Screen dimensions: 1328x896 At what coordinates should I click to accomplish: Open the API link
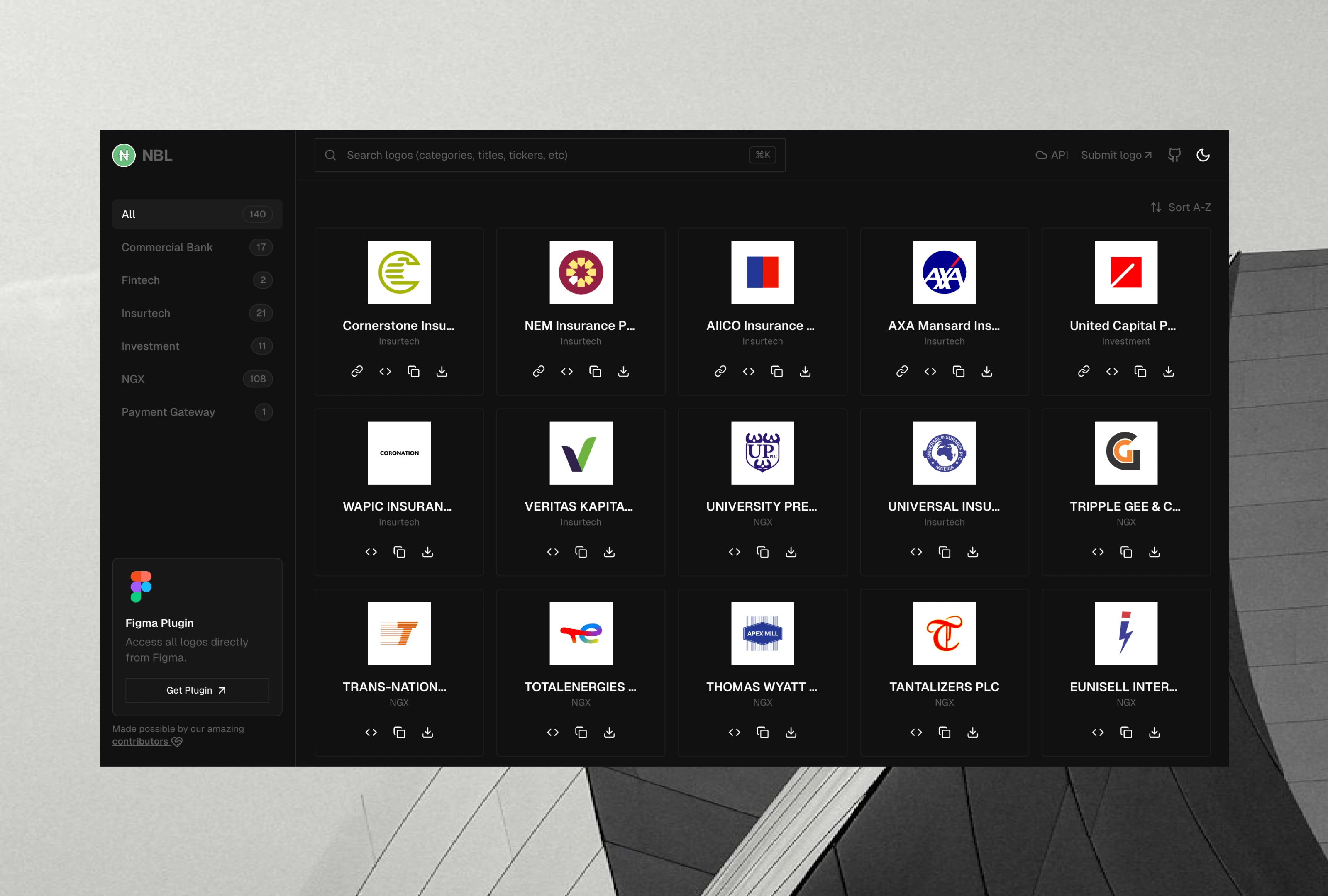(1052, 155)
